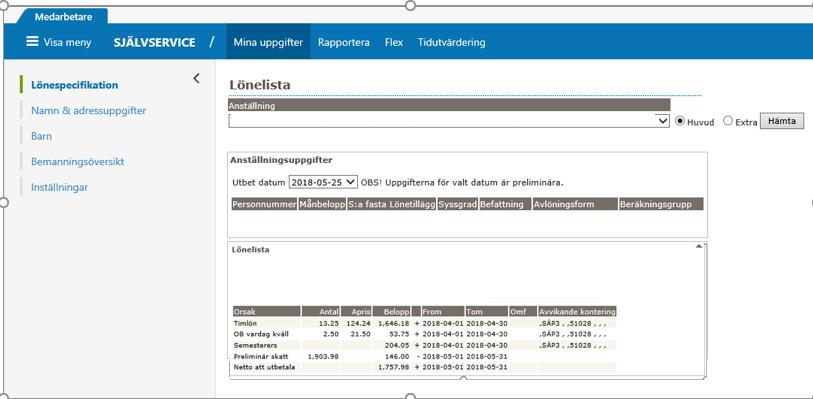Click the Befattning column header
The width and height of the screenshot is (813, 399).
(x=506, y=204)
